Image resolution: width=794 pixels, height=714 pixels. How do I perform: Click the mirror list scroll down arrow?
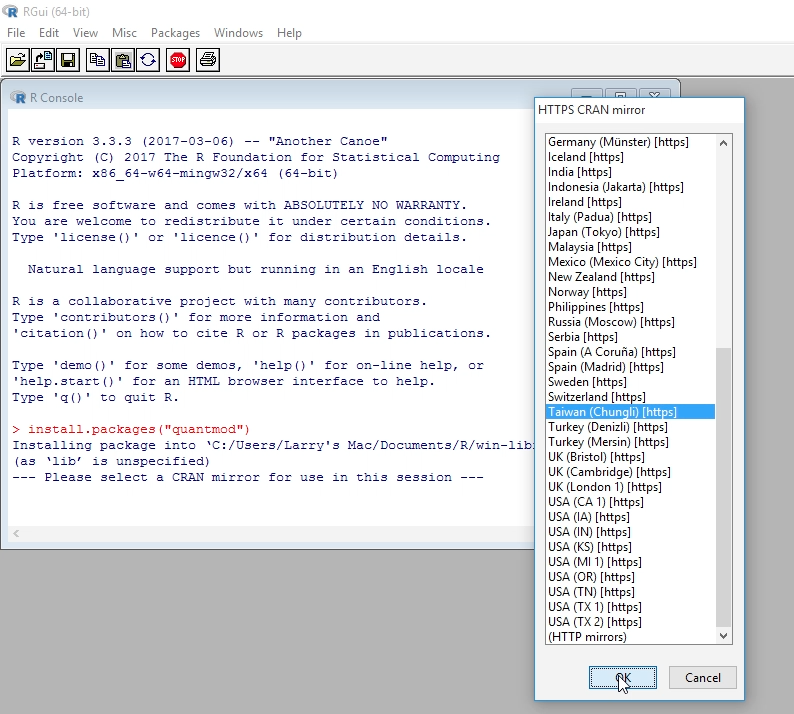pyautogui.click(x=724, y=636)
